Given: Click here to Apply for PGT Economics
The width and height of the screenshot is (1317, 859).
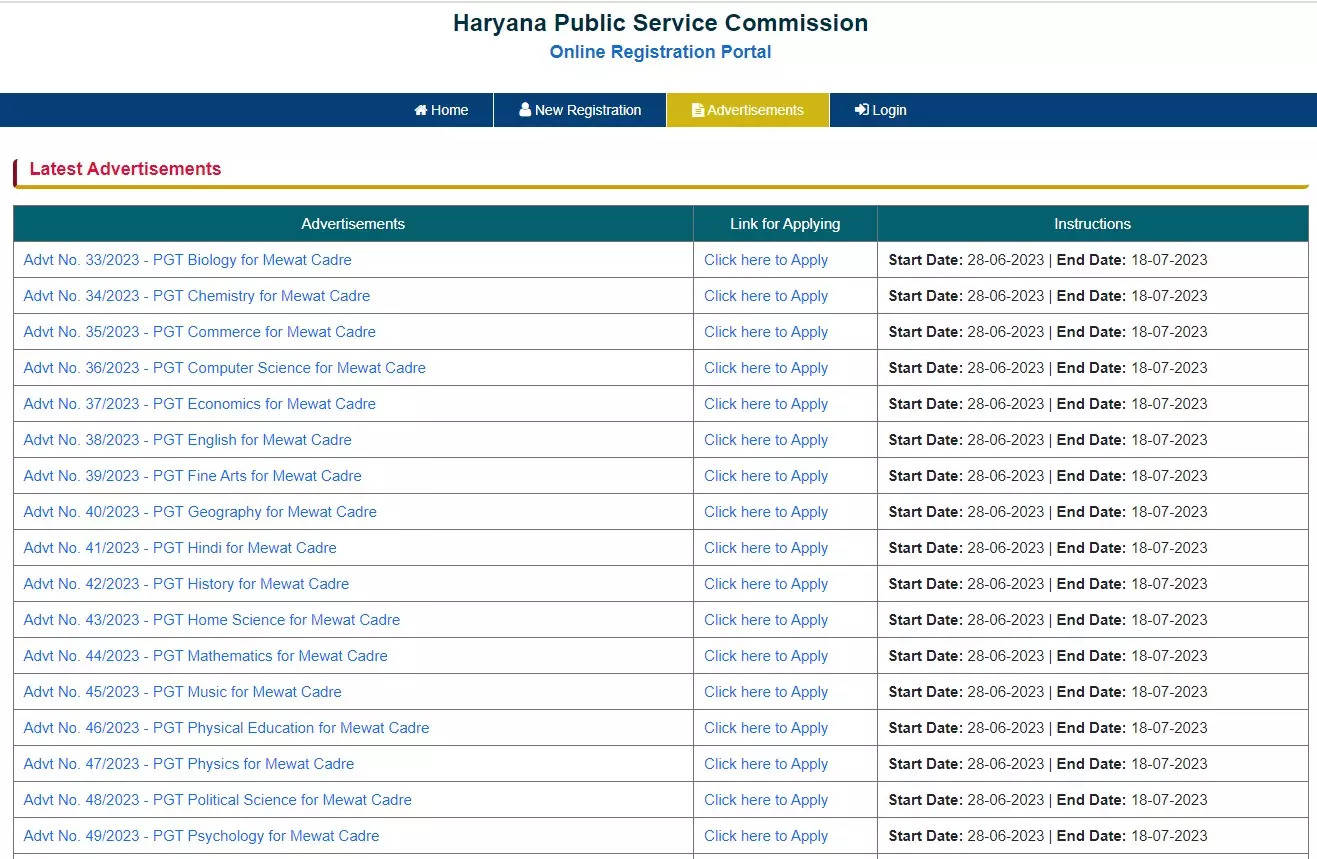Looking at the screenshot, I should tap(766, 404).
